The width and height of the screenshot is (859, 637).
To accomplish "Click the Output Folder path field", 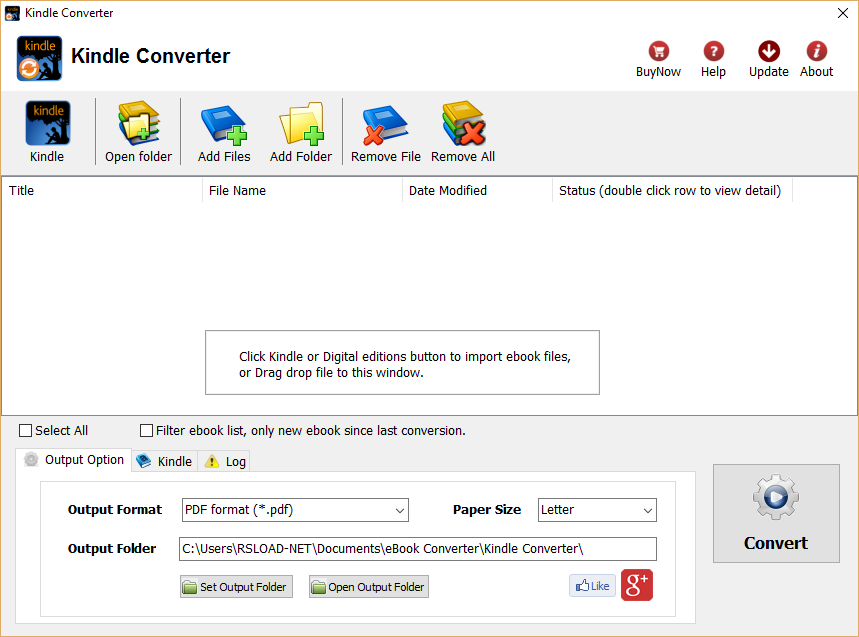I will click(x=417, y=549).
